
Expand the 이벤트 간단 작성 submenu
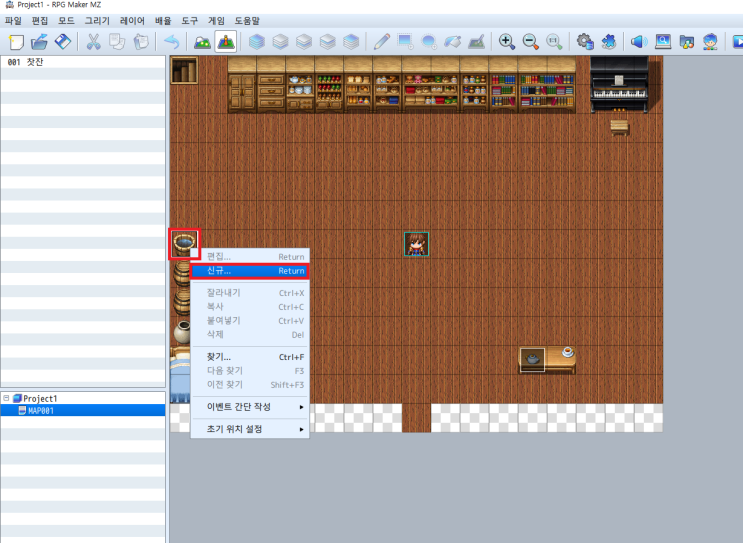click(x=250, y=407)
